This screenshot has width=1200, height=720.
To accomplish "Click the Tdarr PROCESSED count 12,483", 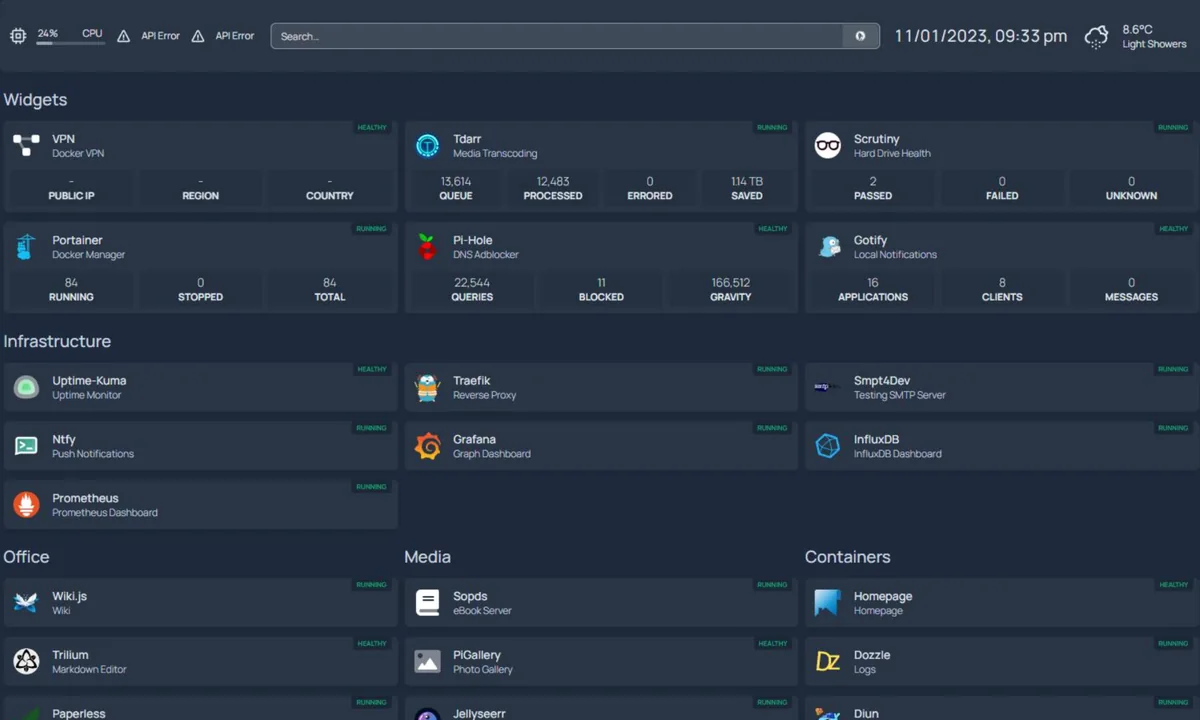I will pos(553,182).
